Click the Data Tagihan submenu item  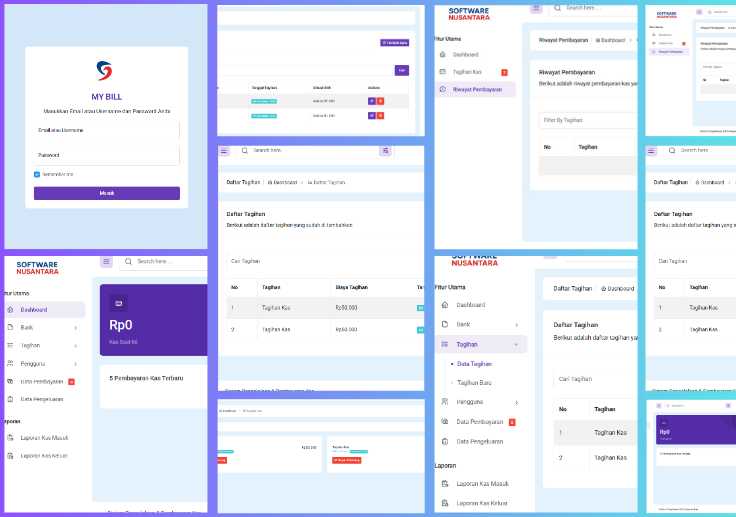(x=475, y=364)
